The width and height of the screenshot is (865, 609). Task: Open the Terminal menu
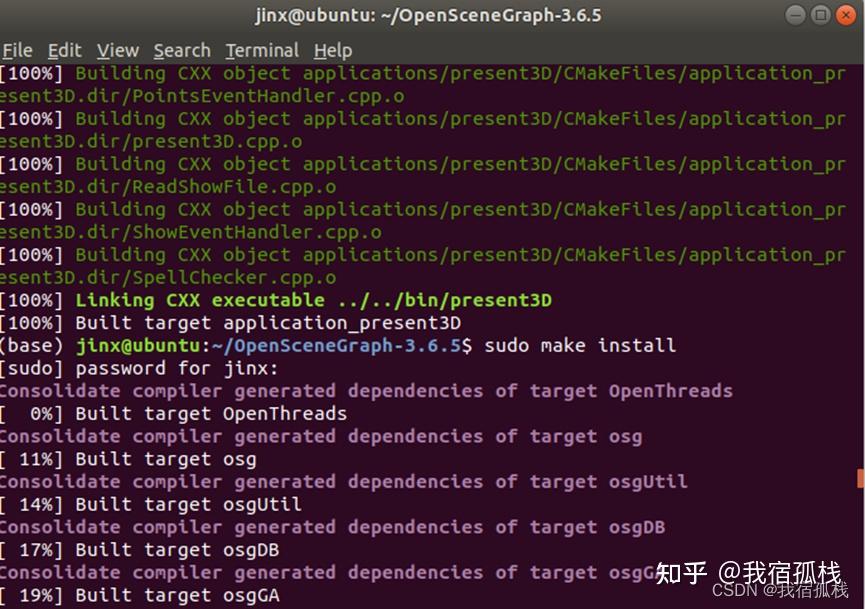(x=262, y=50)
